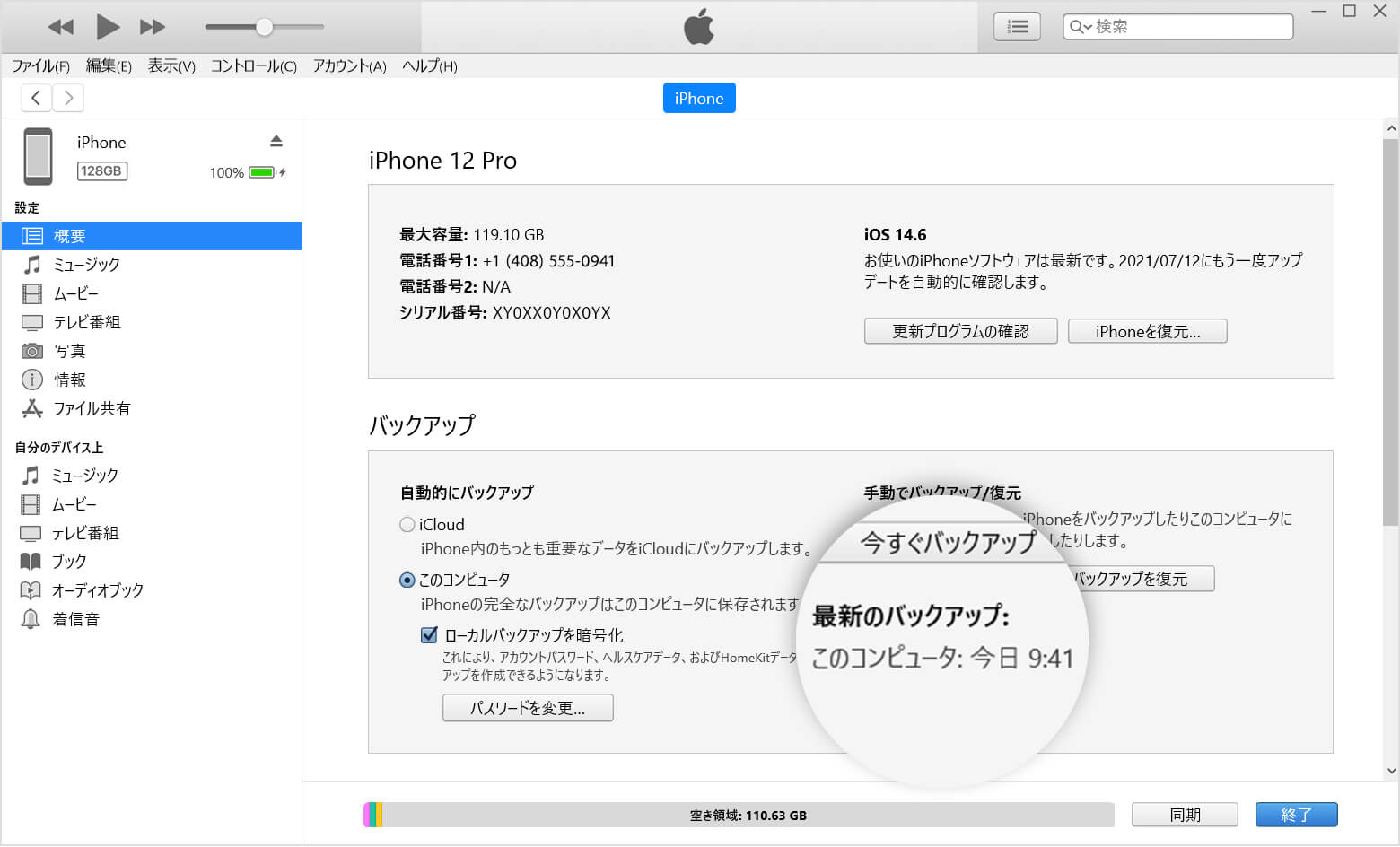The height and width of the screenshot is (847, 1400).
Task: Open ファイル共有 apps icon in sidebar
Action: point(32,408)
